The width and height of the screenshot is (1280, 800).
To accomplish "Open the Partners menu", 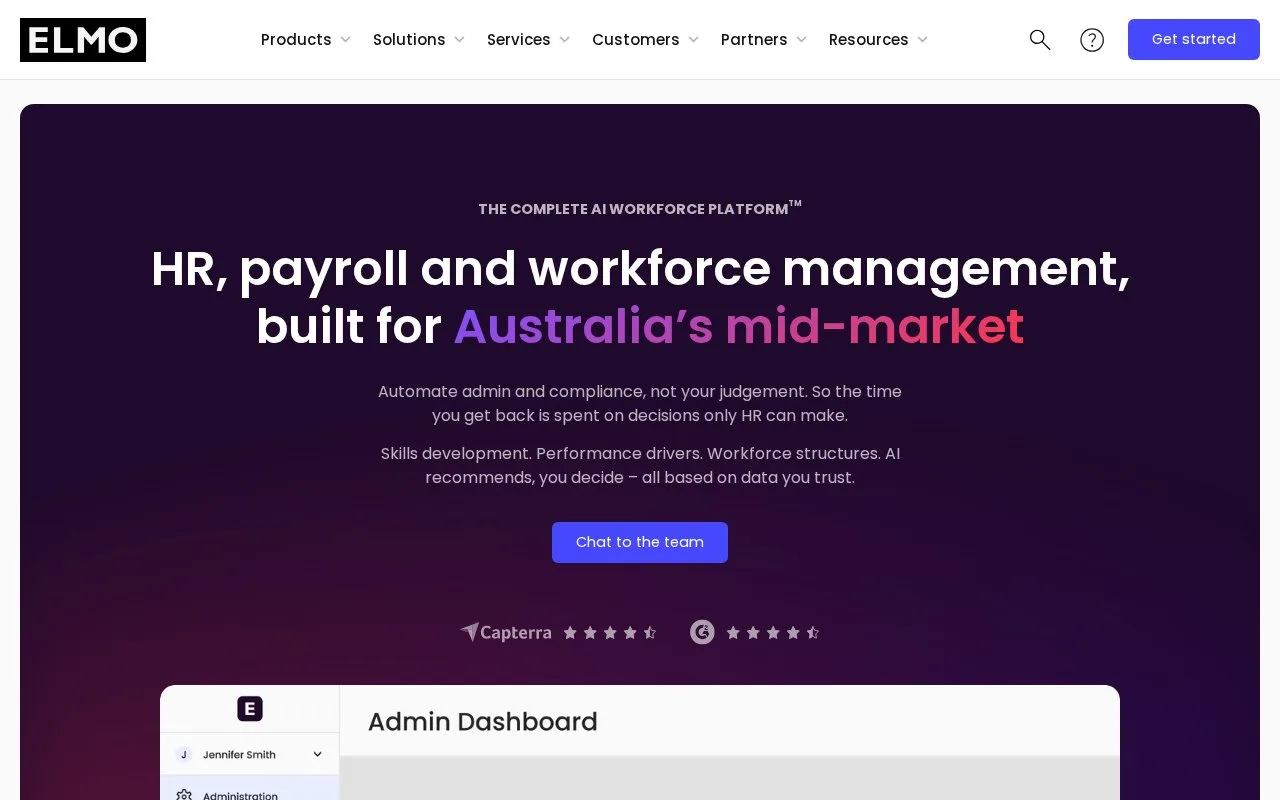I will click(x=764, y=40).
